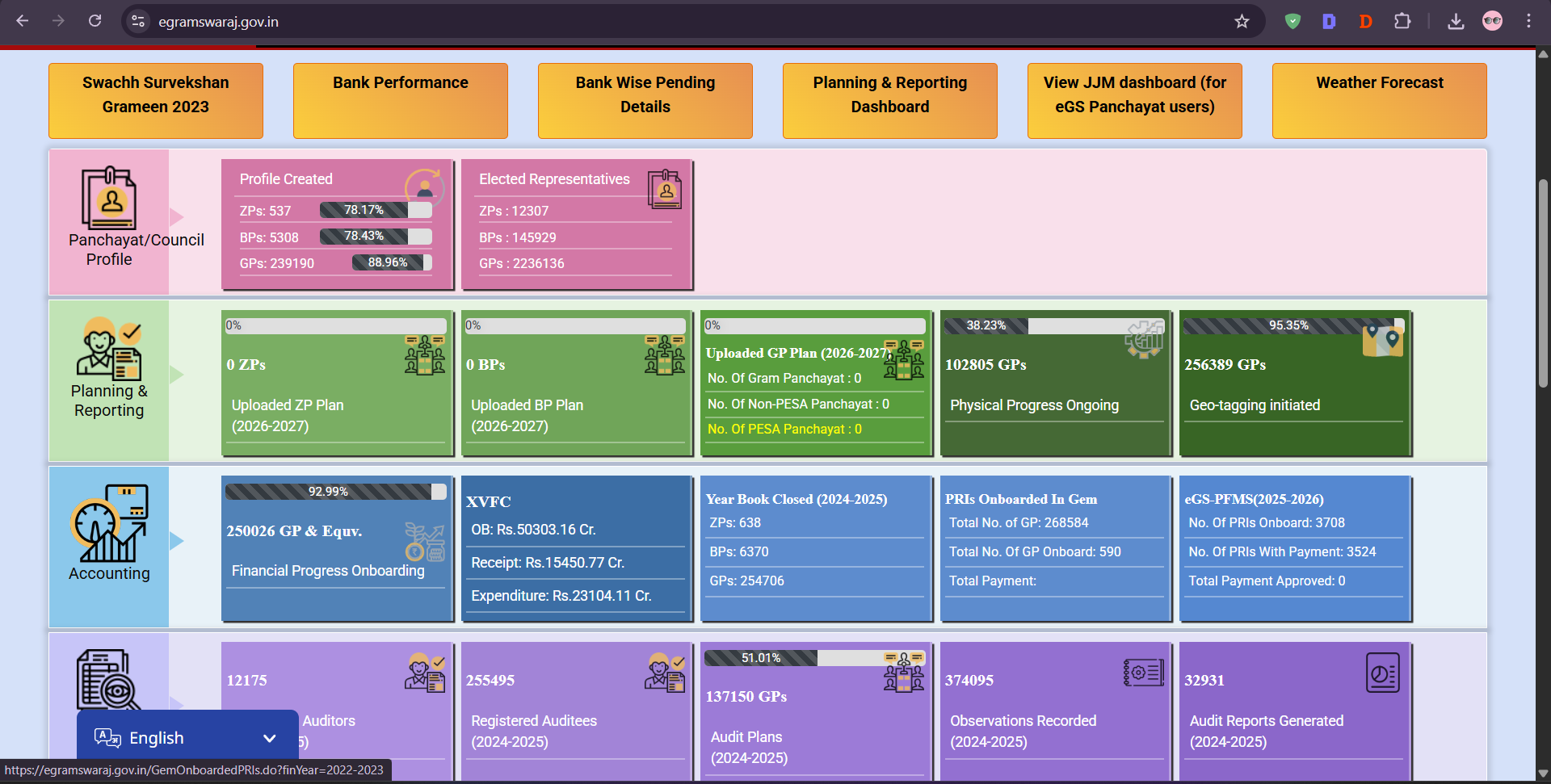Open the Bank Performance tile
The image size is (1551, 784).
coord(401,101)
